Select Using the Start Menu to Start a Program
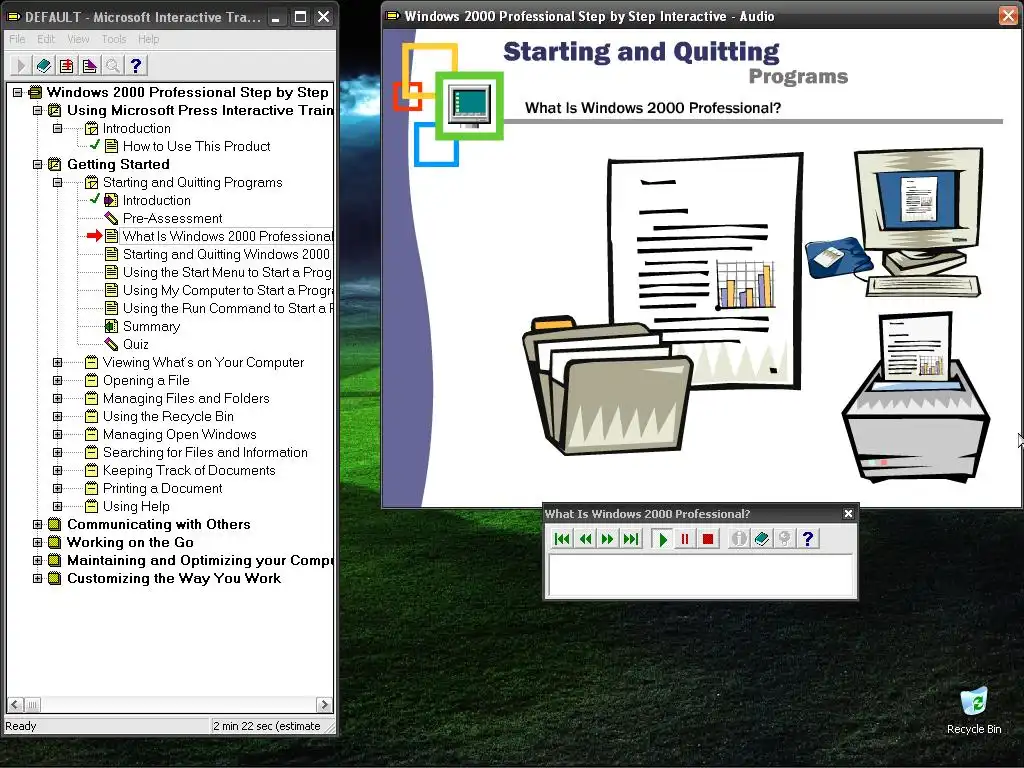 (227, 272)
